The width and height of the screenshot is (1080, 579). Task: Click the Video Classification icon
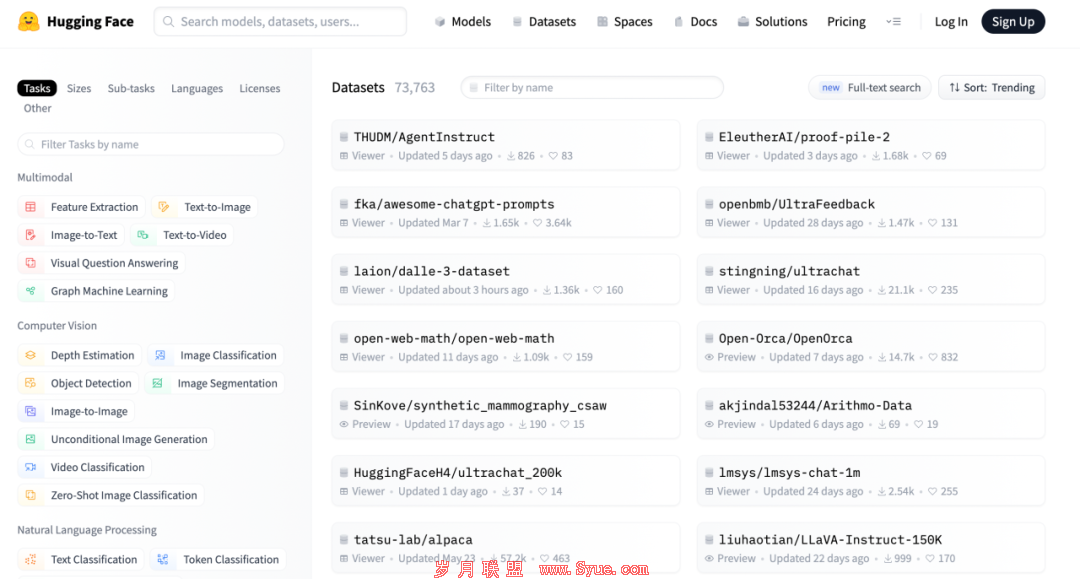(x=30, y=467)
